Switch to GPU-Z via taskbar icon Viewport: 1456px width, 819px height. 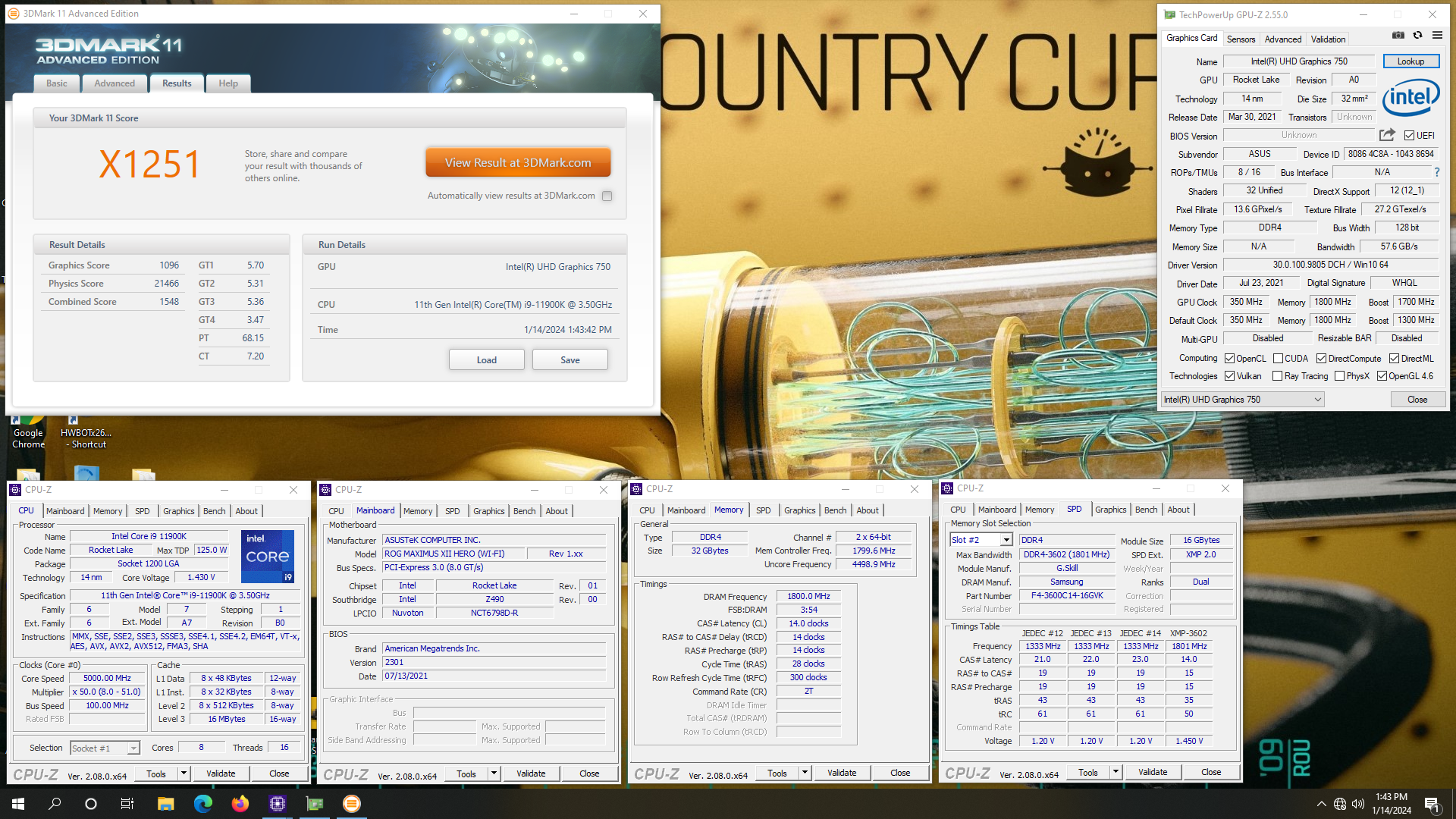314,804
